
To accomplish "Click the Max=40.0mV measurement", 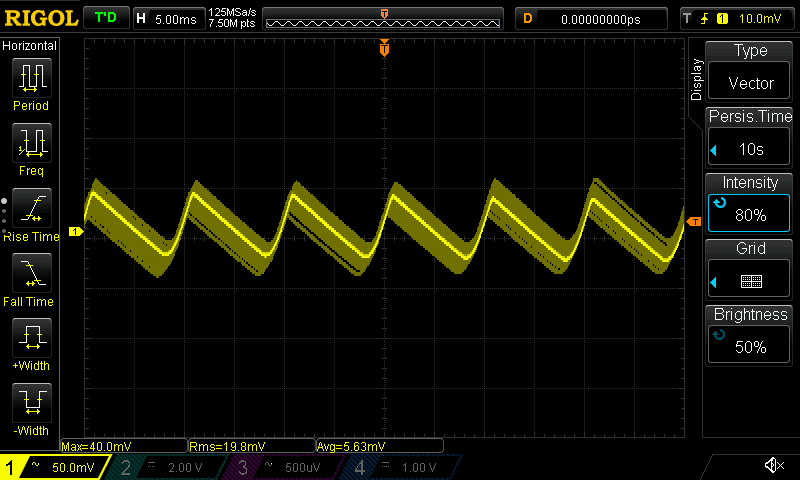I will click(123, 446).
